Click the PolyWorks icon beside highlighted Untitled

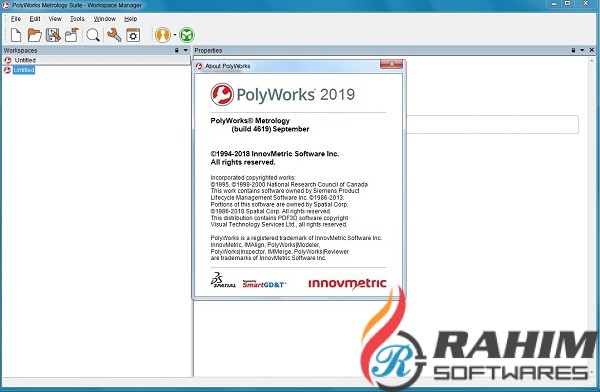[7, 70]
